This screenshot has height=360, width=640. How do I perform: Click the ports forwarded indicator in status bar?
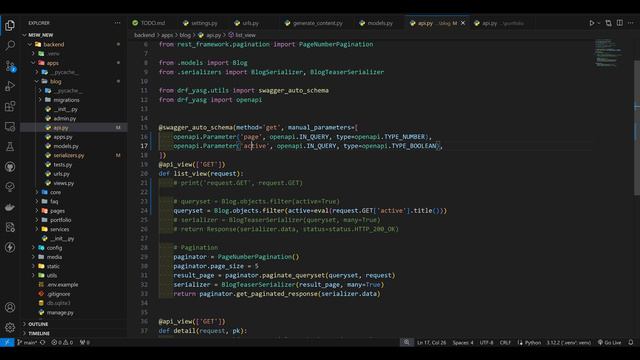coord(84,342)
